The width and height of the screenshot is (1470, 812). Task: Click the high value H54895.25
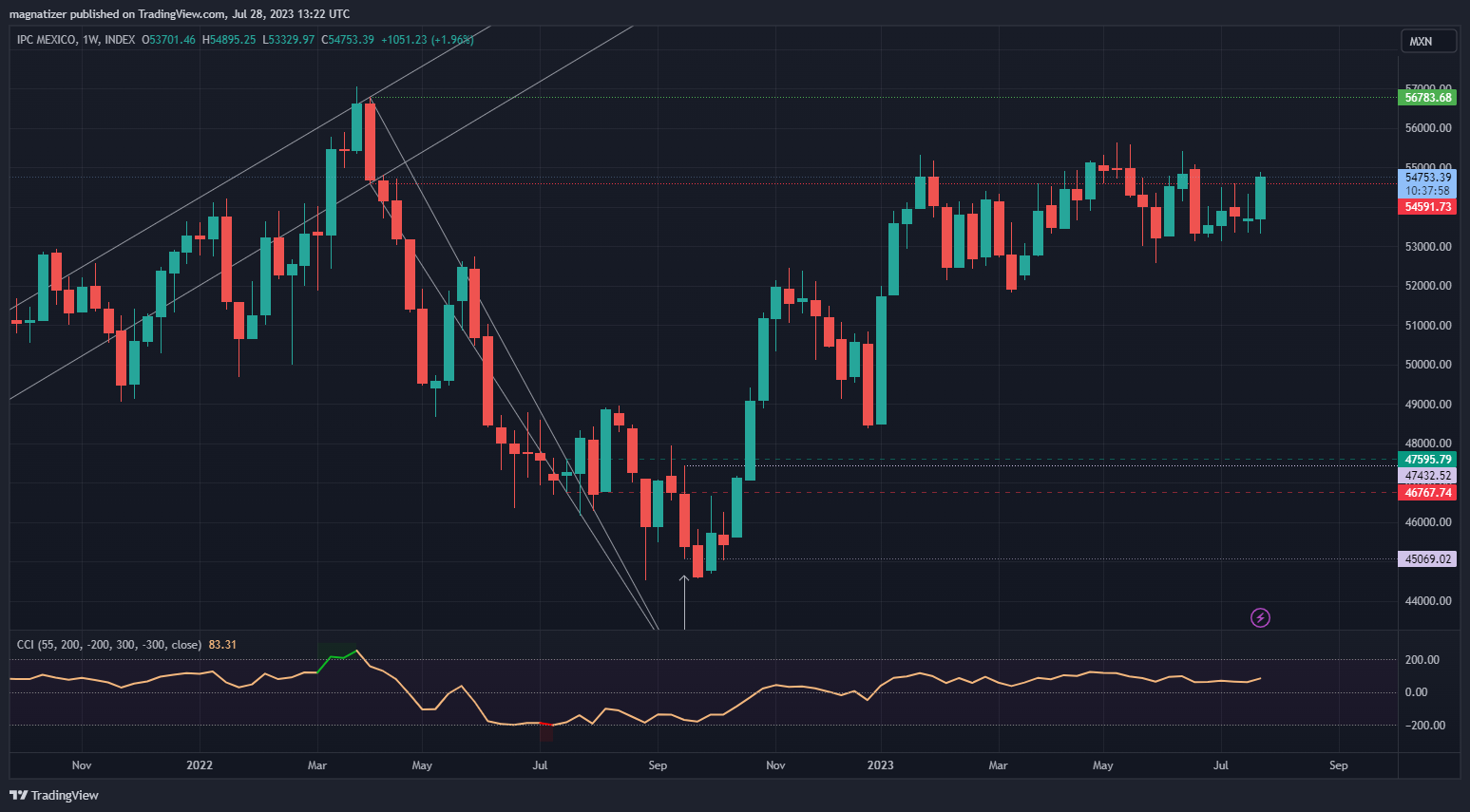tap(229, 40)
